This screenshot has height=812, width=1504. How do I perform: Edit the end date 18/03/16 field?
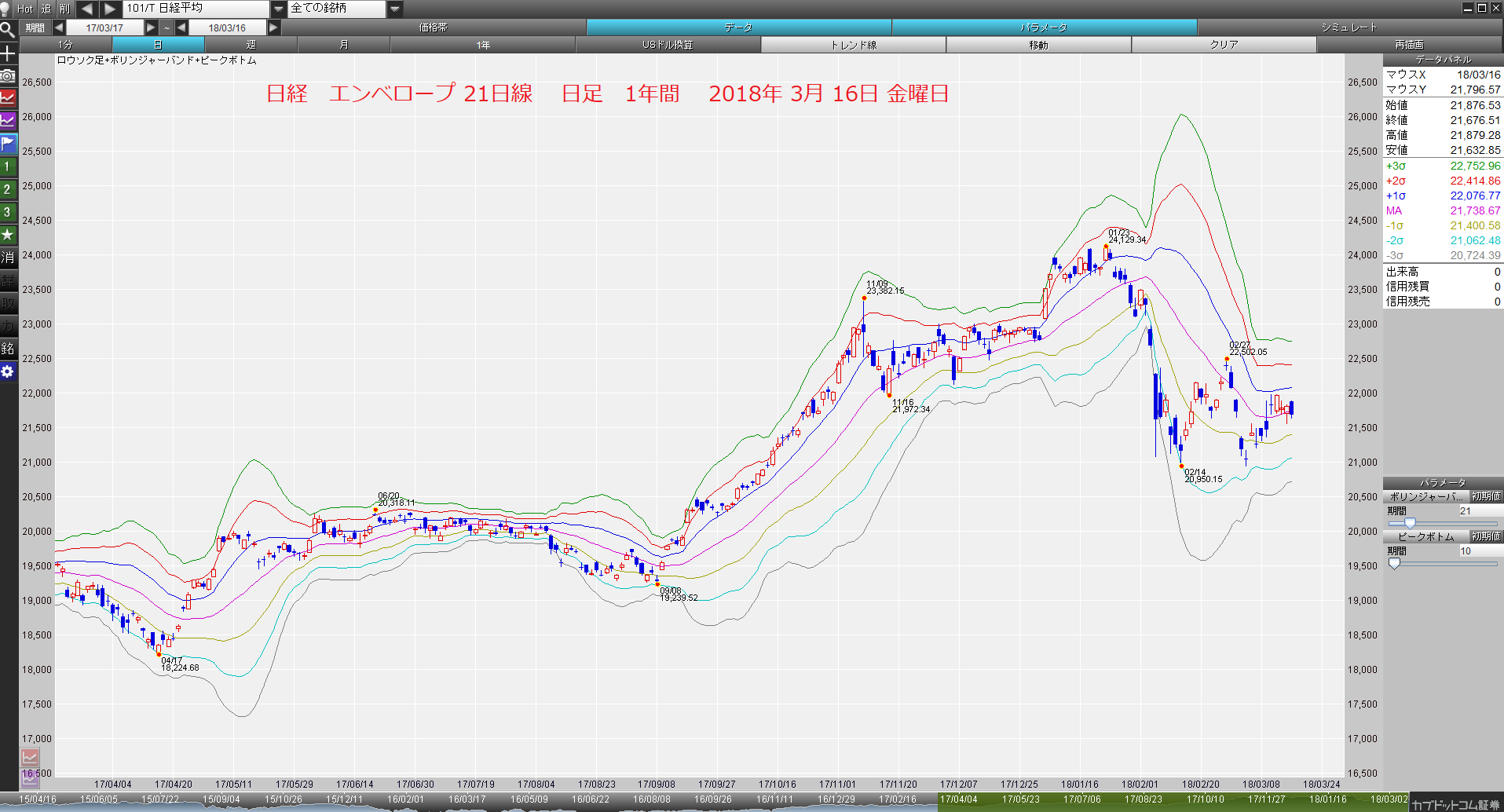tap(228, 27)
